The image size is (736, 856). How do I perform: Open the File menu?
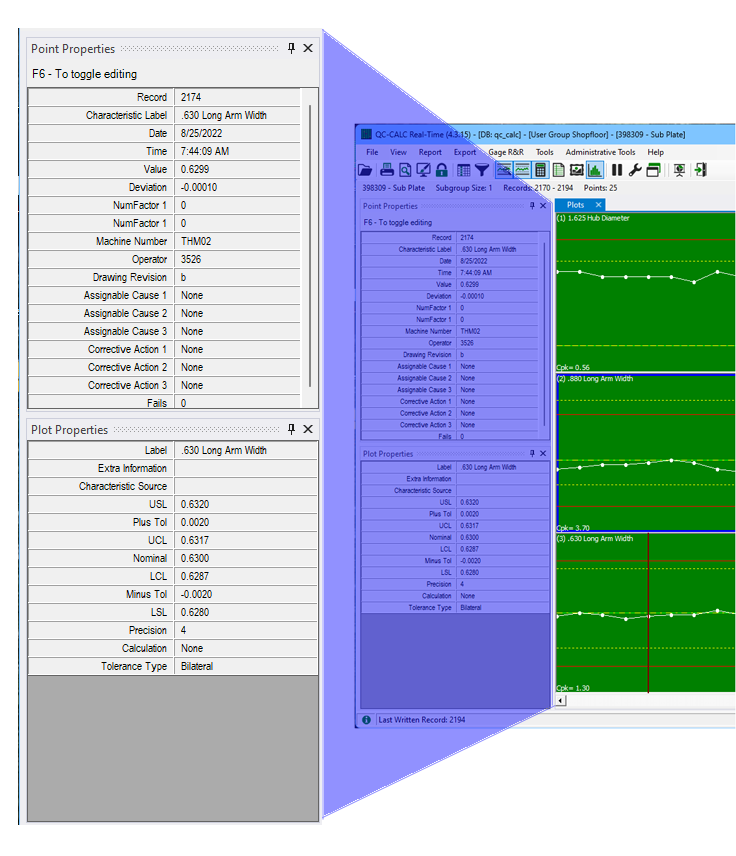pos(372,152)
